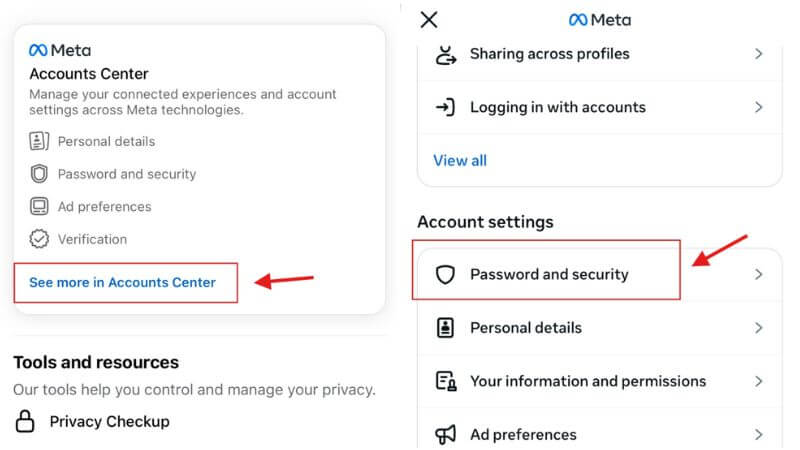Click the Ad preferences monitor icon in left card
This screenshot has width=800, height=450.
coord(39,207)
